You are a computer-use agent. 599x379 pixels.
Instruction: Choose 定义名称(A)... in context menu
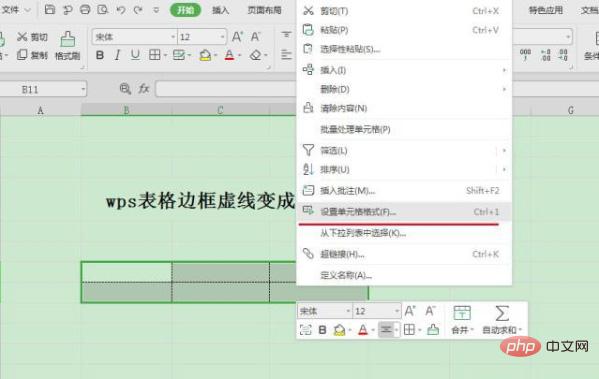point(404,275)
